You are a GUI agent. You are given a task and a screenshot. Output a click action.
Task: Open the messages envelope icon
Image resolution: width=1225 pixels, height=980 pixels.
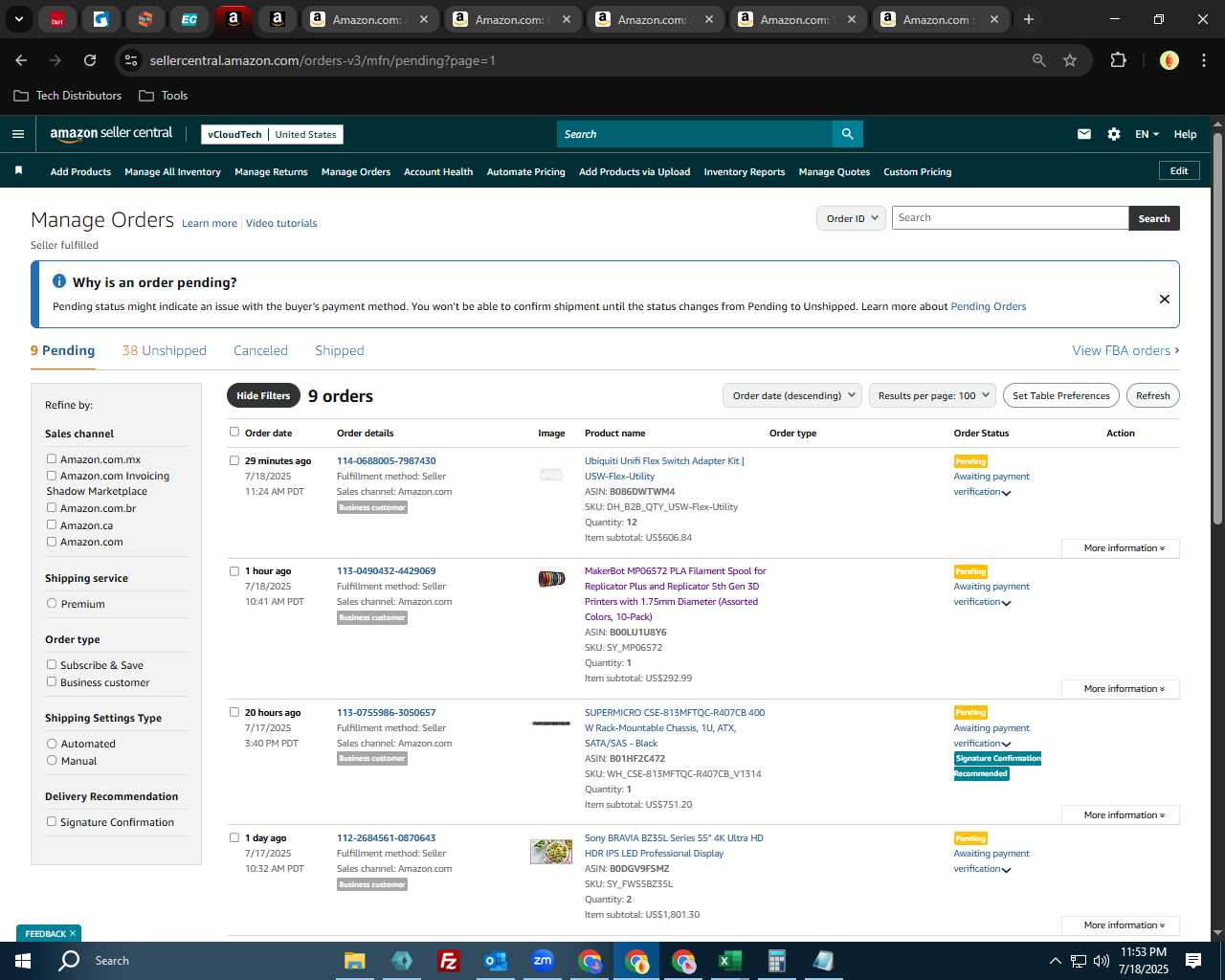pos(1083,134)
